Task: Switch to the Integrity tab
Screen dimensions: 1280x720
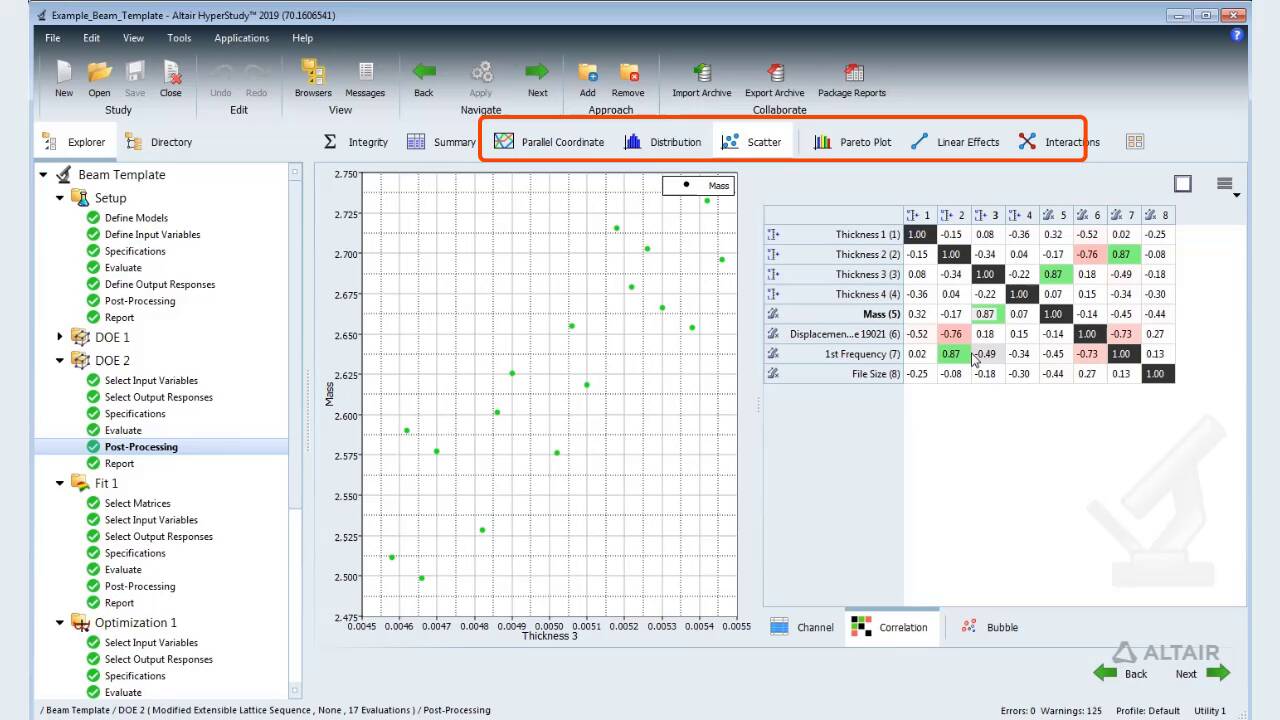Action: [x=356, y=142]
